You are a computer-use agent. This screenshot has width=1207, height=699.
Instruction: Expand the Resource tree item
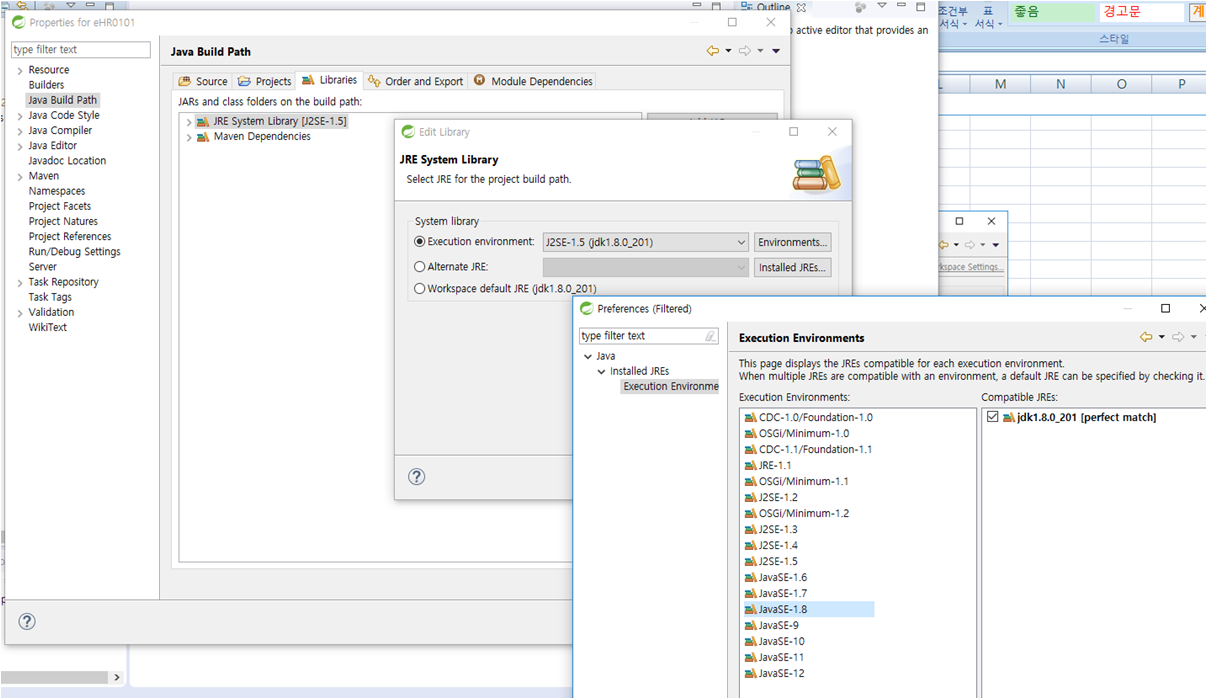point(20,70)
